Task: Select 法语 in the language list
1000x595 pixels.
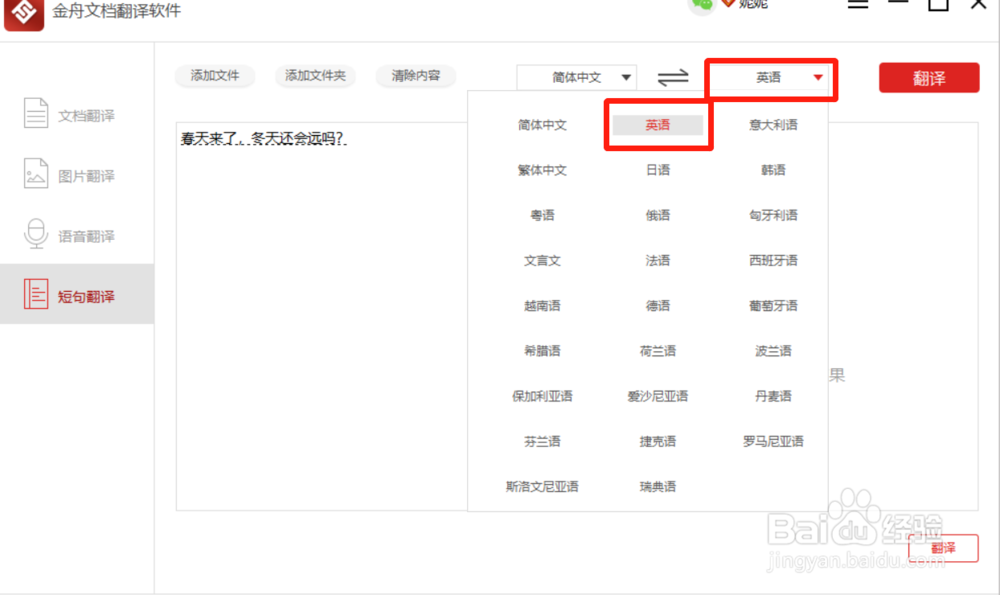Action: (658, 261)
